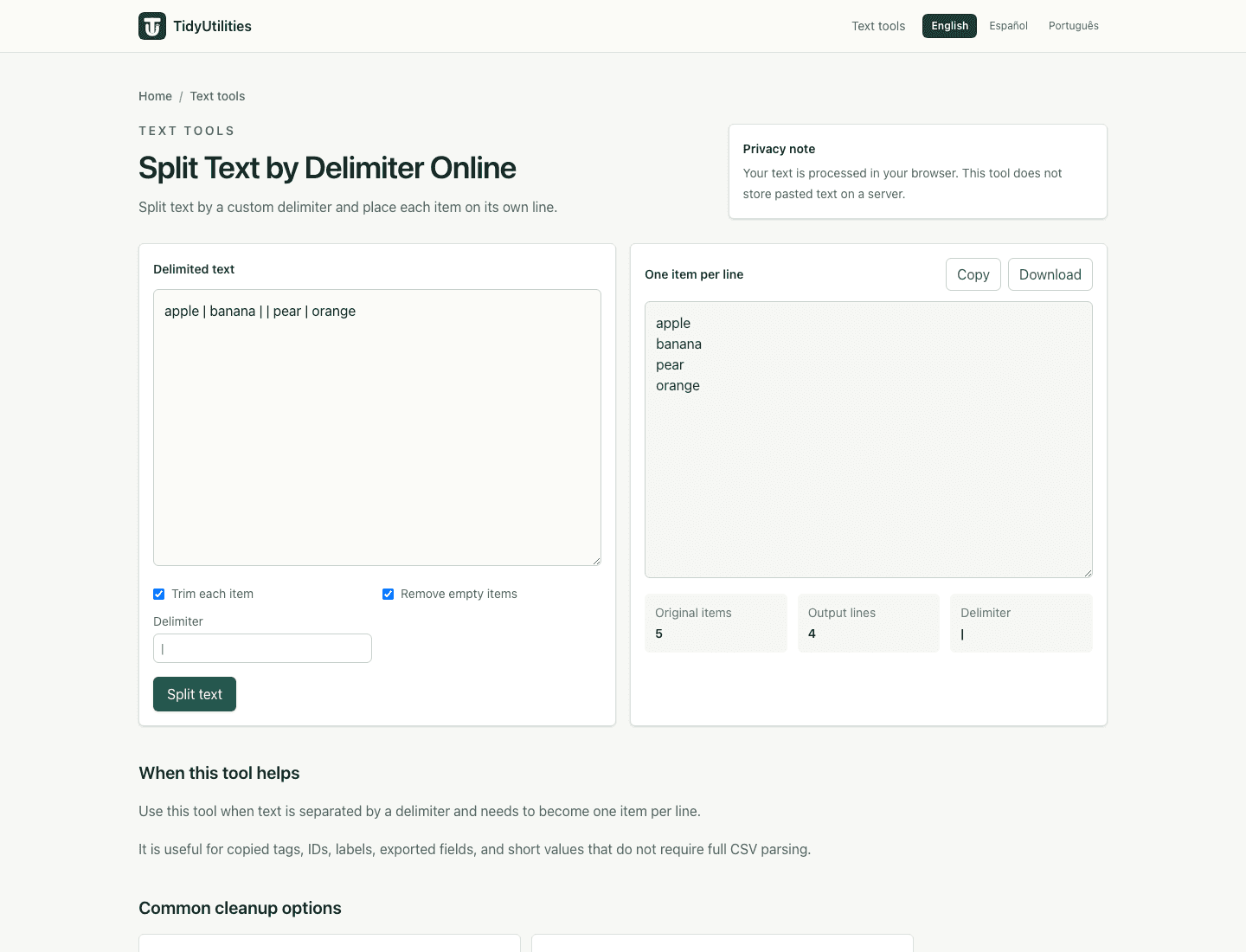The width and height of the screenshot is (1246, 952).
Task: Uncheck the Trim each item checkbox
Action: (158, 594)
